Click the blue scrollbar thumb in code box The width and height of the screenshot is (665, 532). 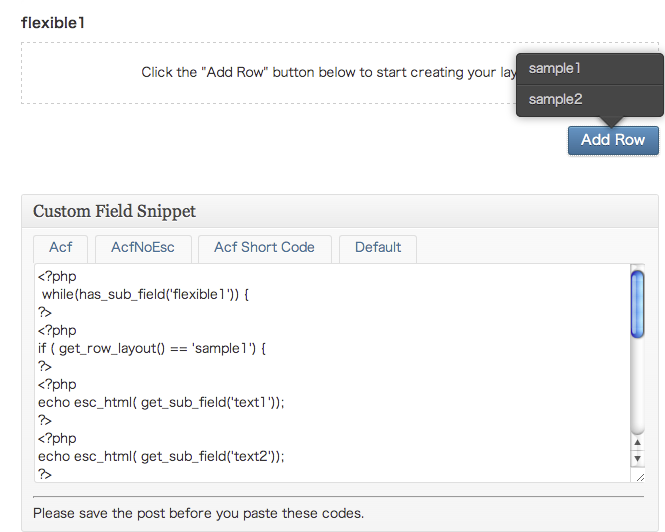click(x=637, y=304)
